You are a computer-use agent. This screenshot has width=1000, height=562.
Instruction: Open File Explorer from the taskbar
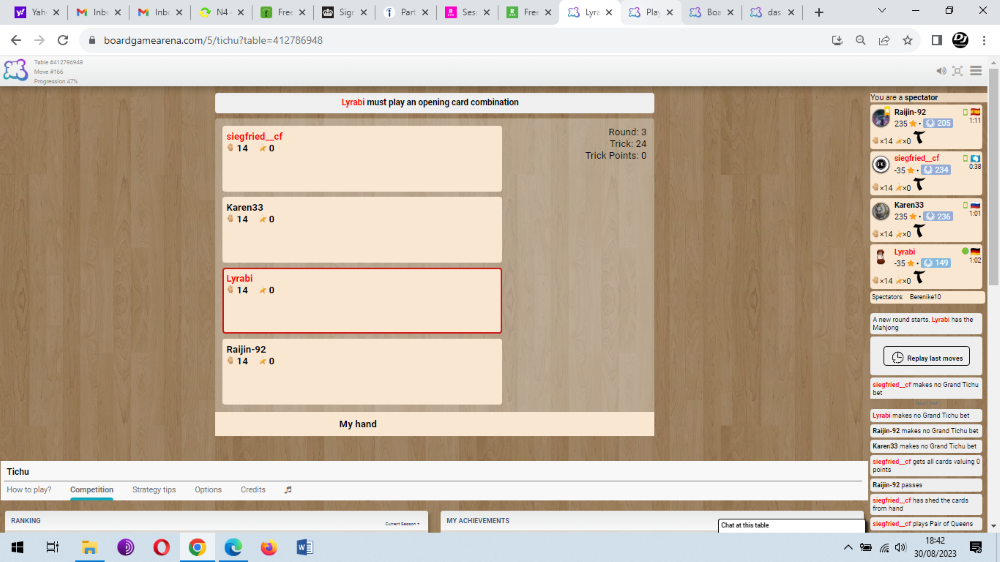89,547
